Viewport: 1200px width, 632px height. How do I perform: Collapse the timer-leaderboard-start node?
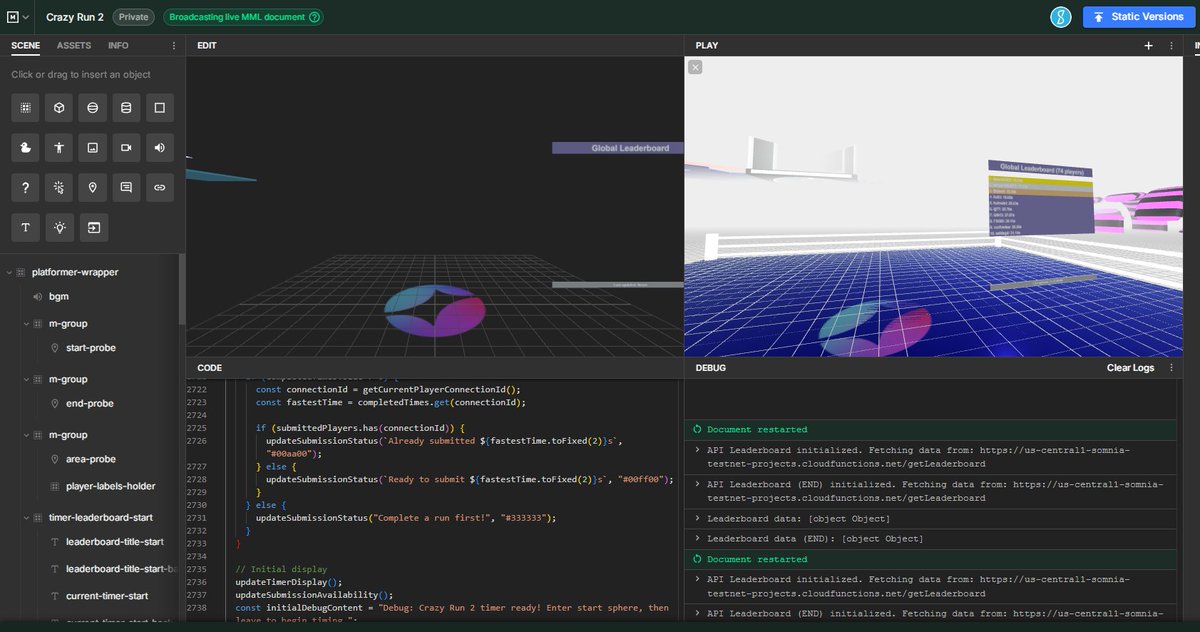[26, 518]
